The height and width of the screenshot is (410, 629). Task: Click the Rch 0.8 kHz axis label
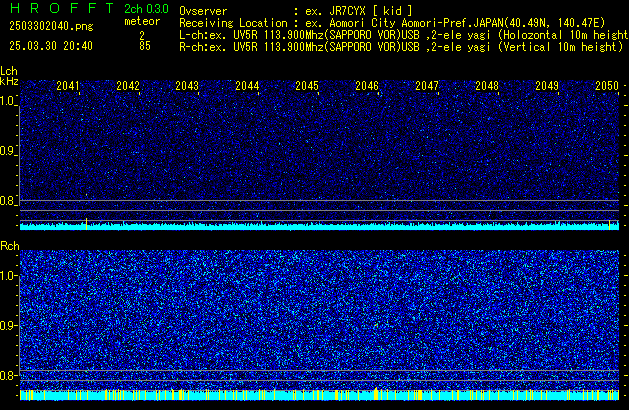[7, 375]
